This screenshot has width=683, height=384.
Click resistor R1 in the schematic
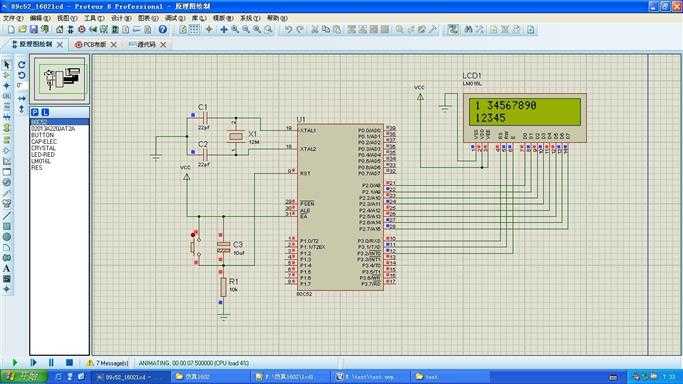(x=223, y=287)
